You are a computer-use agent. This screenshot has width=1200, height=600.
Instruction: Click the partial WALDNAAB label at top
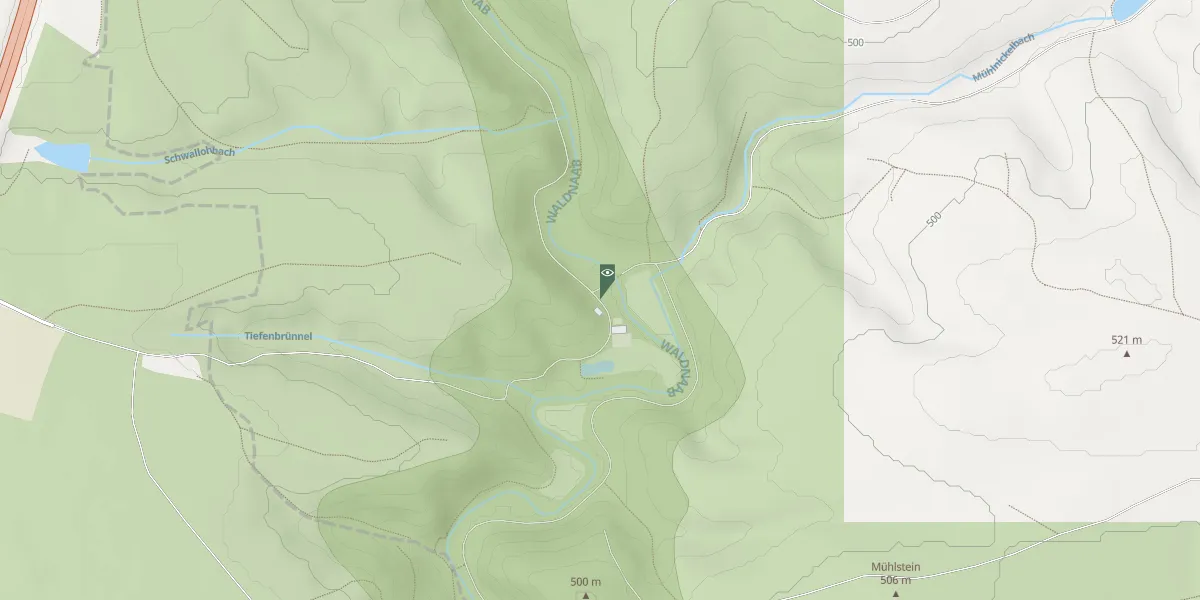pyautogui.click(x=480, y=8)
